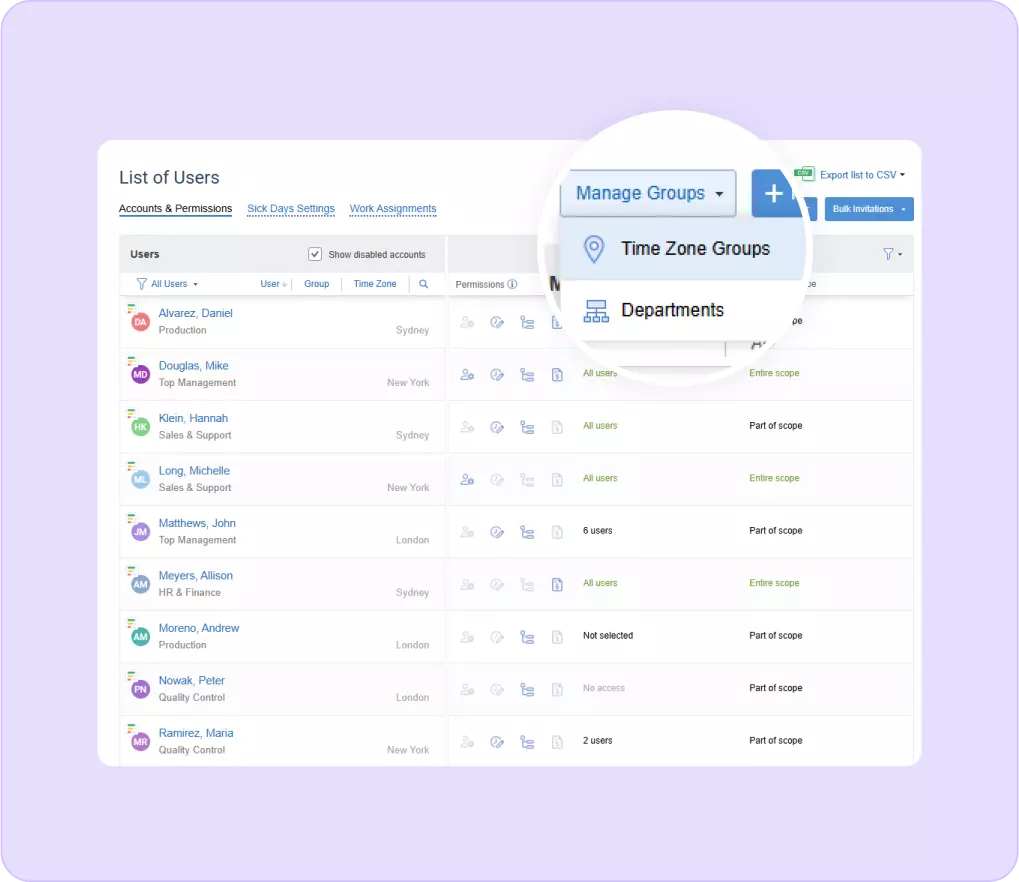Select Time Zone Groups menu item

click(694, 249)
